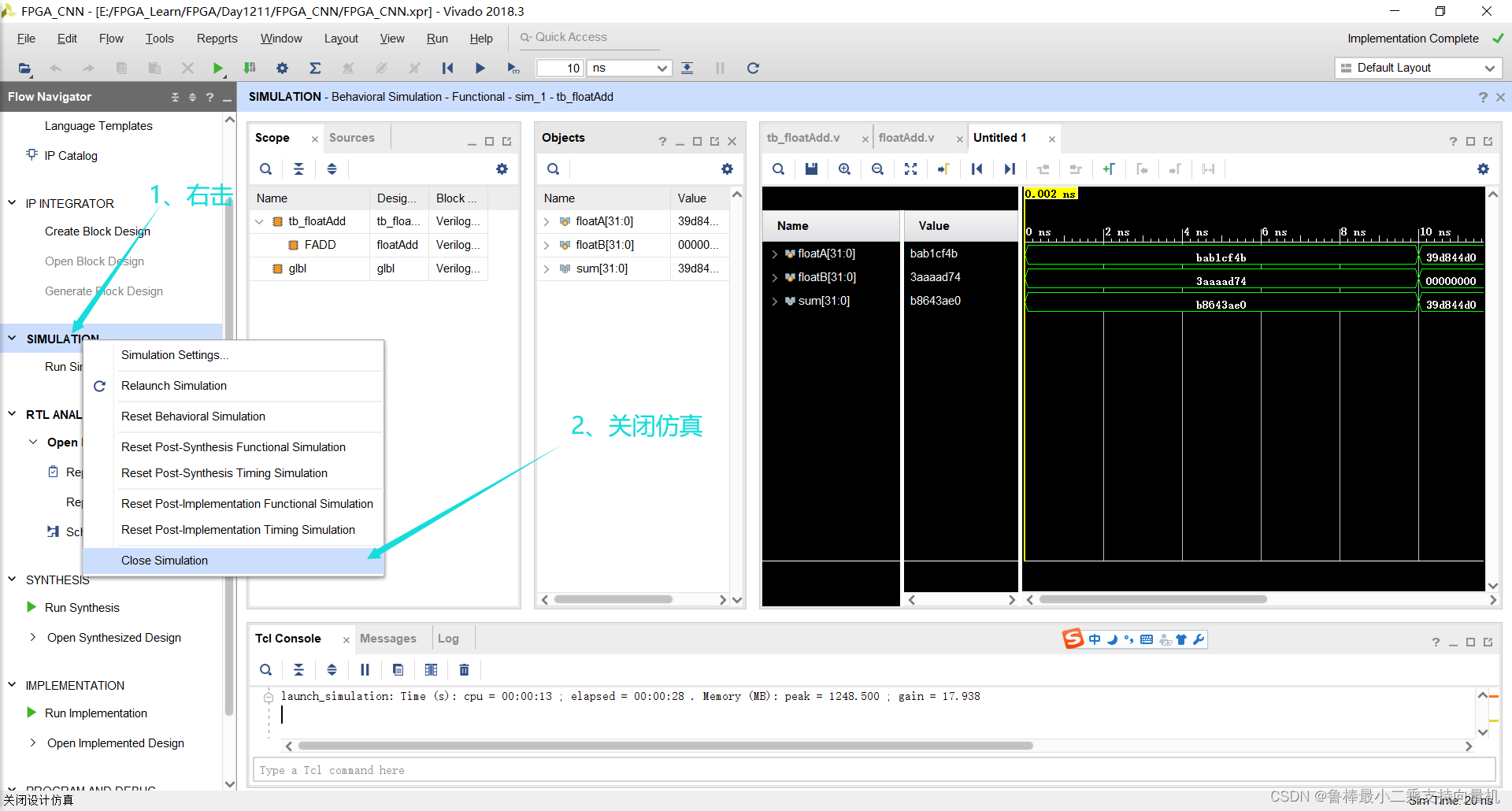This screenshot has width=1512, height=811.
Task: Open Objects panel settings gear
Action: point(727,169)
